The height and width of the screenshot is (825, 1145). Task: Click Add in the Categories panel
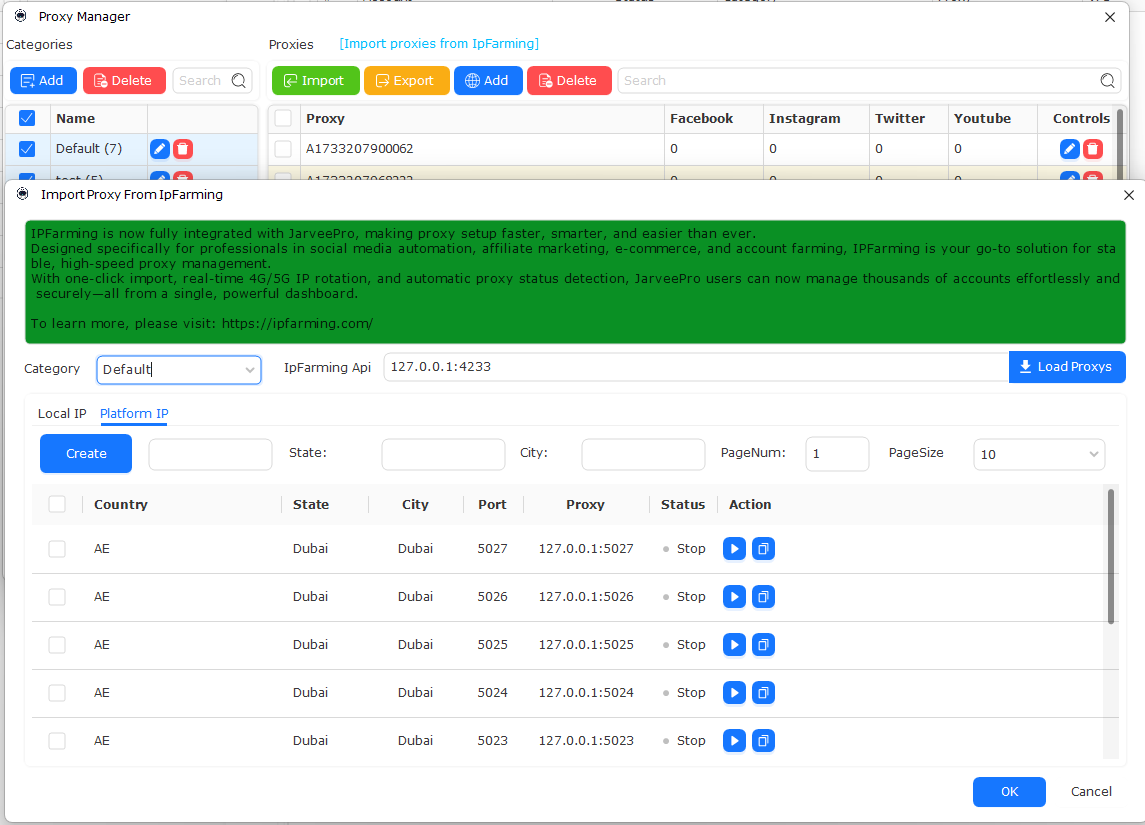click(x=43, y=80)
